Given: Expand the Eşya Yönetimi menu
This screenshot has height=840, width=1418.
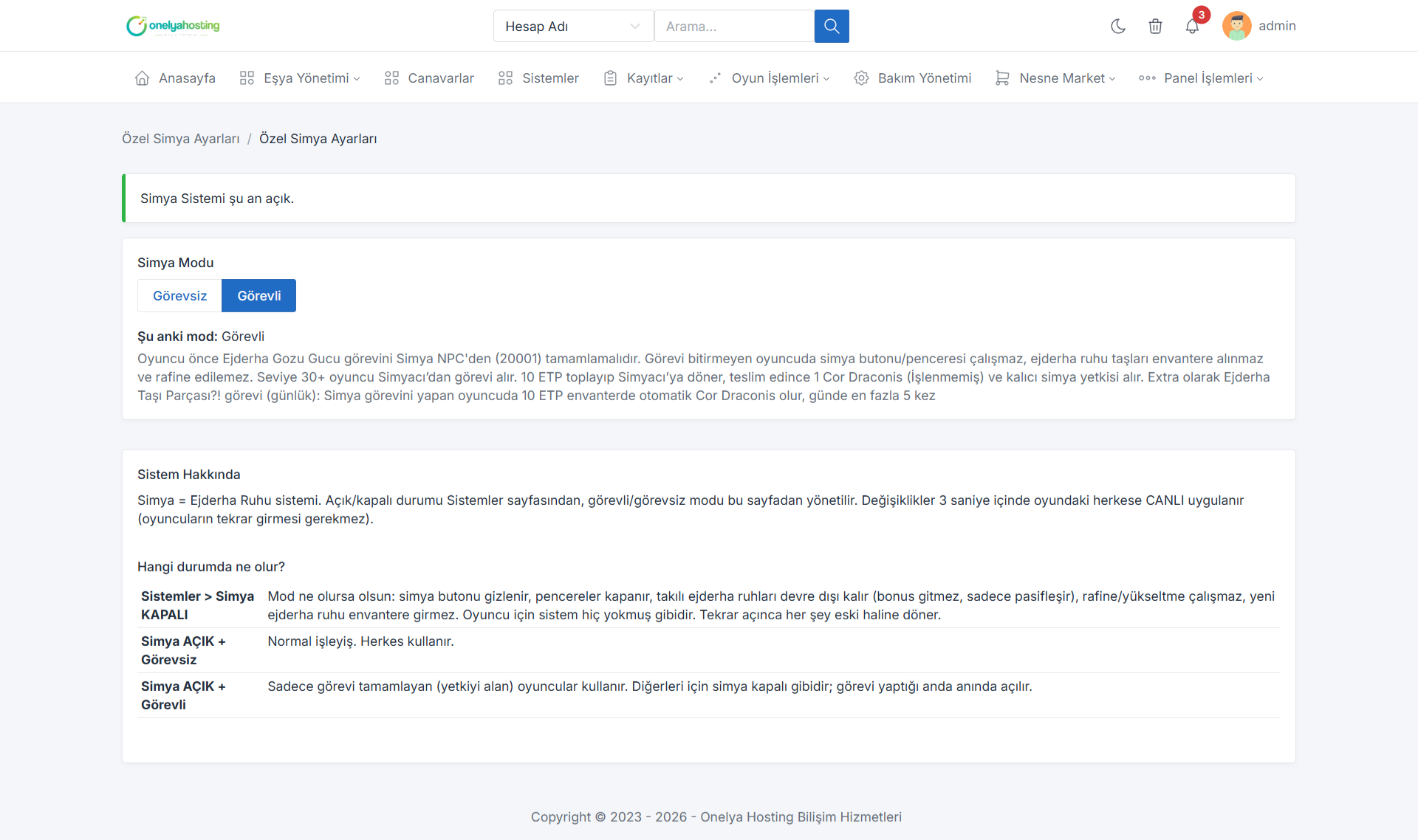Looking at the screenshot, I should [300, 78].
